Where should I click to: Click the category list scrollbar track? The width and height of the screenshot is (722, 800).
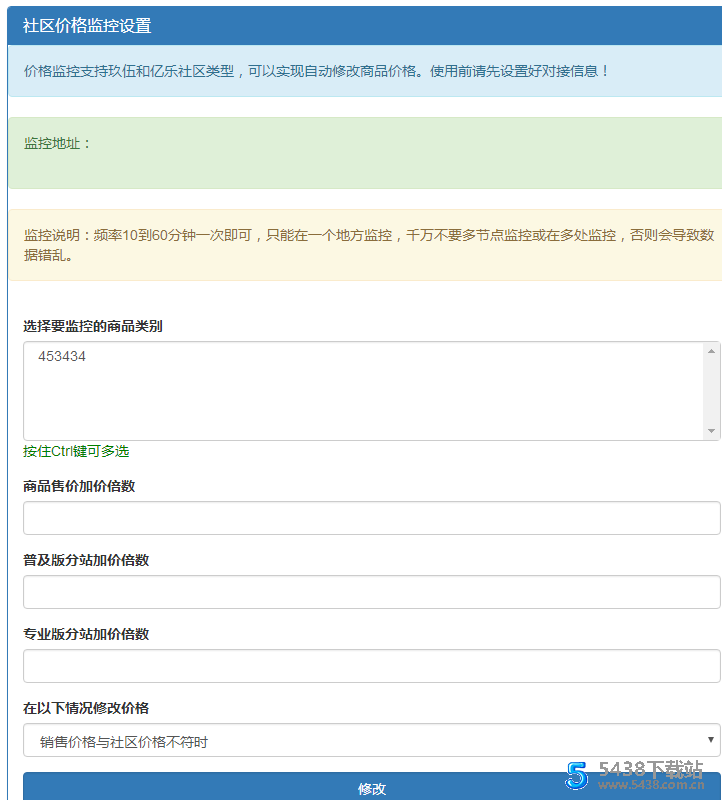point(711,391)
